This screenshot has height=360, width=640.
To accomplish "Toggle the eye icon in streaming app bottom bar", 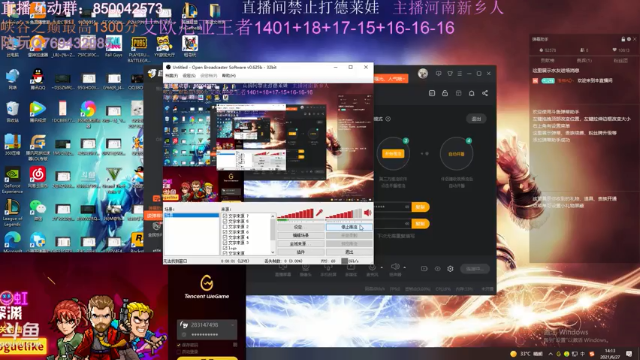I will click(438, 269).
